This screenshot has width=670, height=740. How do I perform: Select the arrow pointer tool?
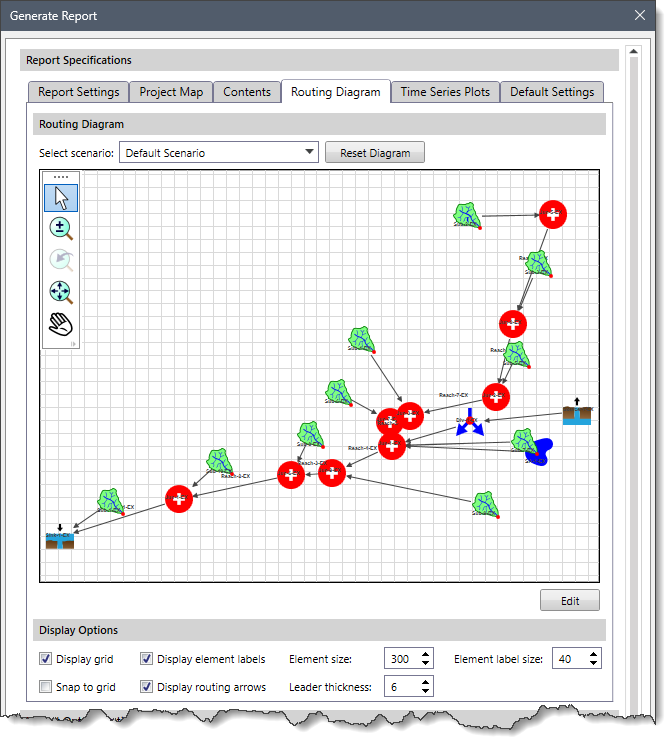(61, 198)
